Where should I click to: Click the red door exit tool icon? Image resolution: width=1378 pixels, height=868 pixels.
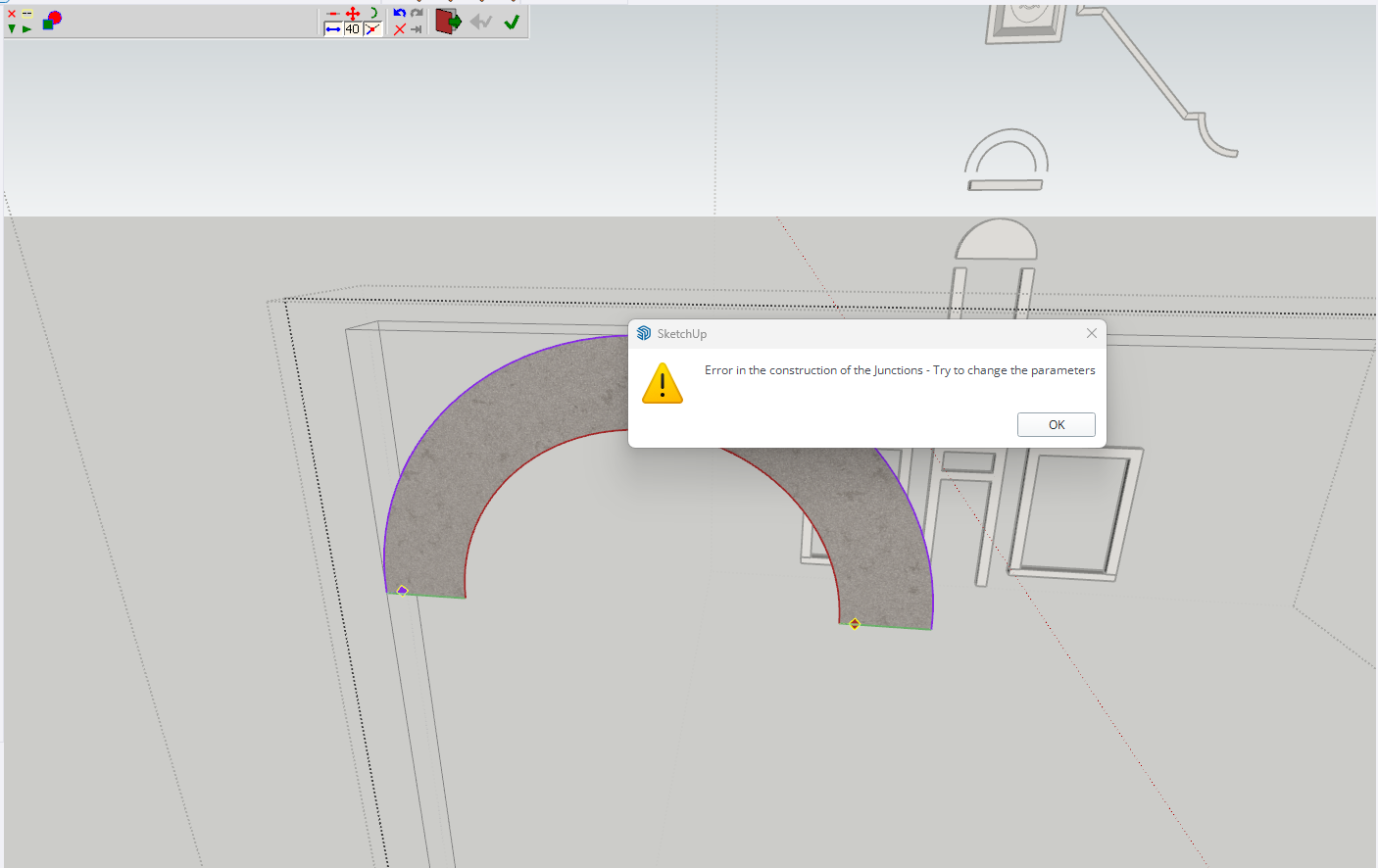(448, 22)
